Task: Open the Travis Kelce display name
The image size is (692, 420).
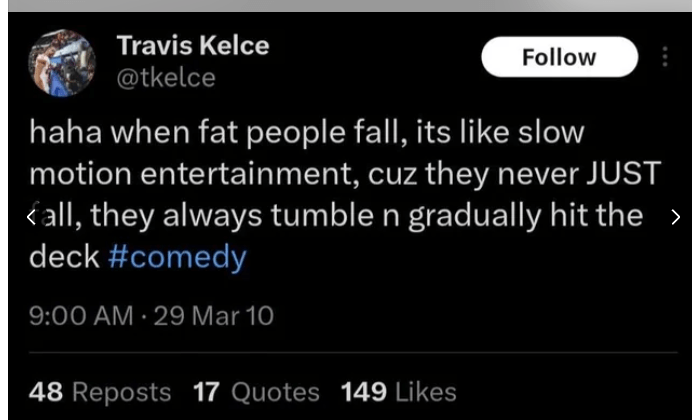Action: (193, 46)
